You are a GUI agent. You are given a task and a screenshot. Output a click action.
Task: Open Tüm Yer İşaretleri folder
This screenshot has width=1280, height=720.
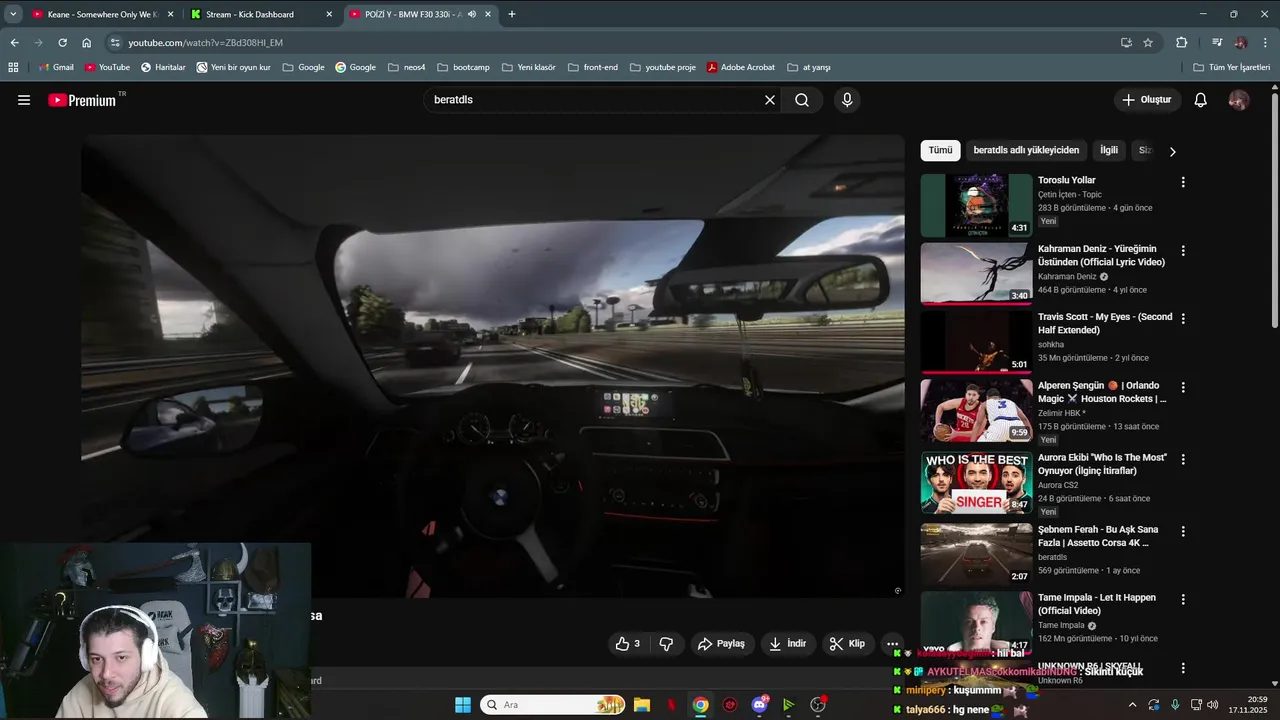pyautogui.click(x=1231, y=67)
